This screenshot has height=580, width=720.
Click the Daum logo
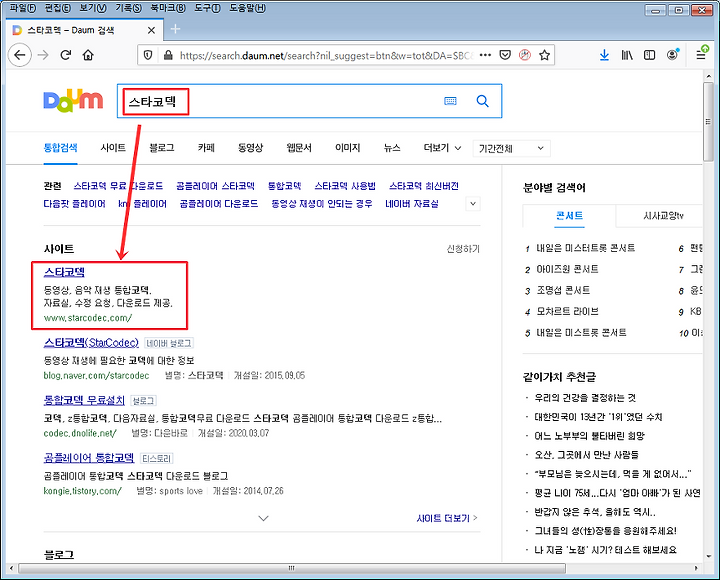(x=73, y=101)
